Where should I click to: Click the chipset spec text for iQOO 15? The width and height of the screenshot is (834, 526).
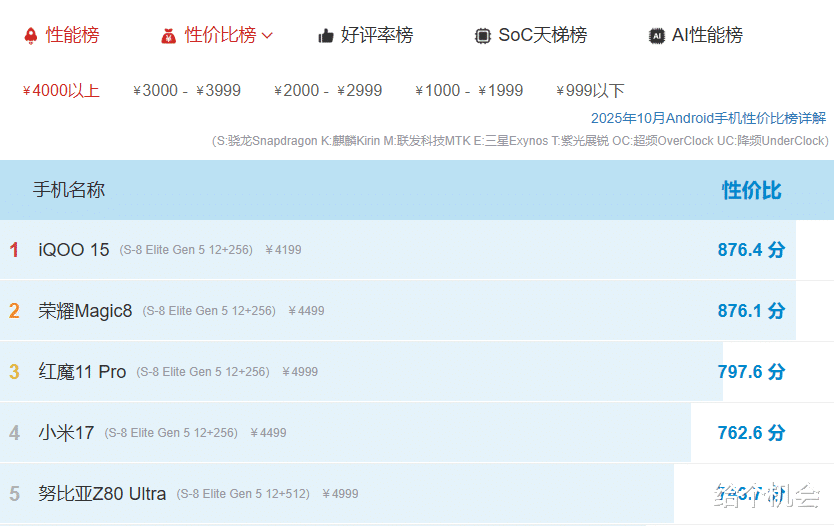[x=186, y=250]
